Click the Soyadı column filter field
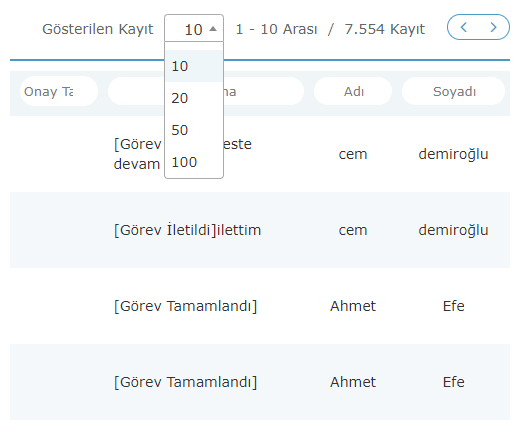Image resolution: width=522 pixels, height=432 pixels. [x=454, y=91]
